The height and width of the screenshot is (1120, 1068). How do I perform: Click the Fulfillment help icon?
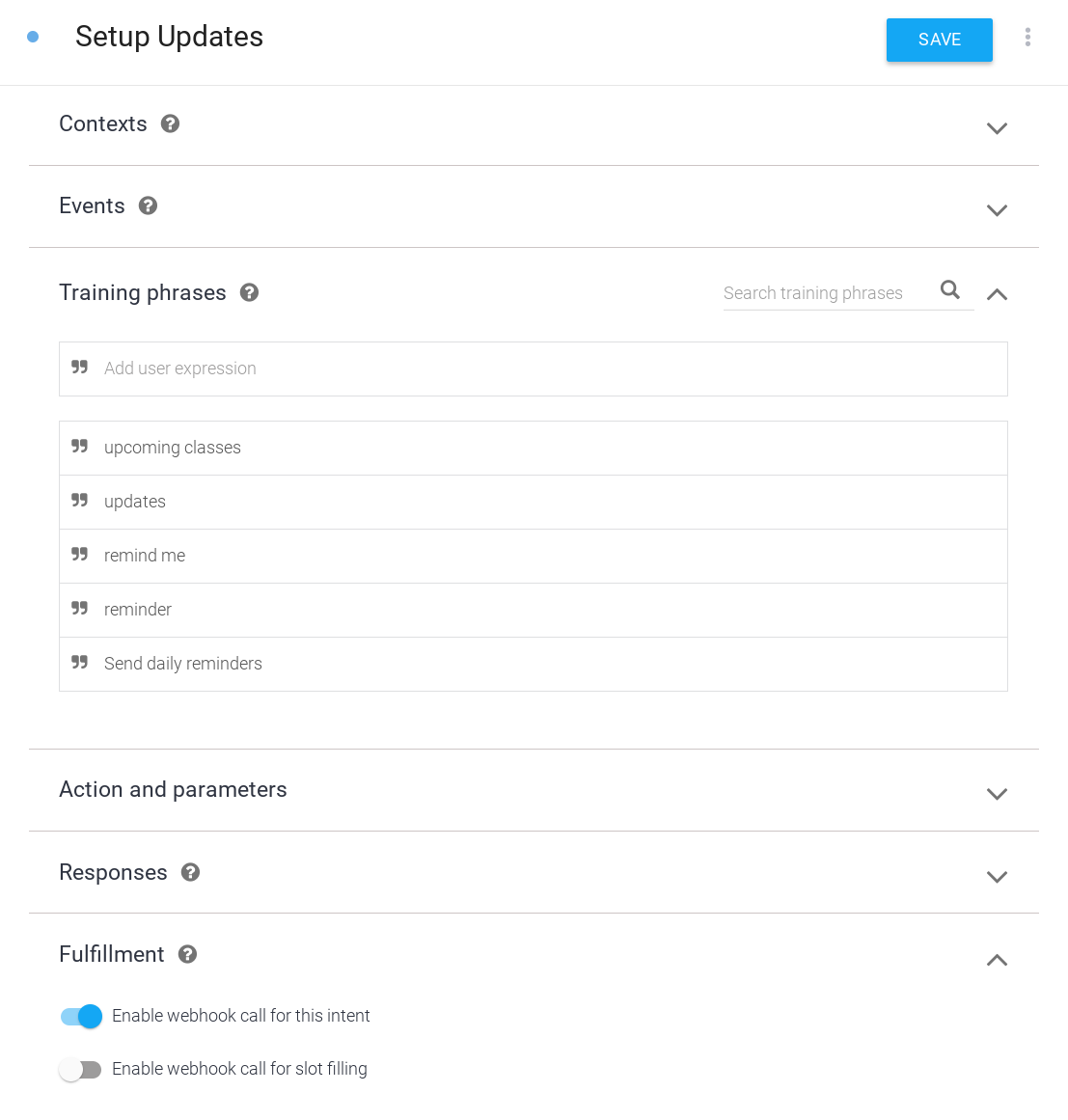tap(188, 954)
